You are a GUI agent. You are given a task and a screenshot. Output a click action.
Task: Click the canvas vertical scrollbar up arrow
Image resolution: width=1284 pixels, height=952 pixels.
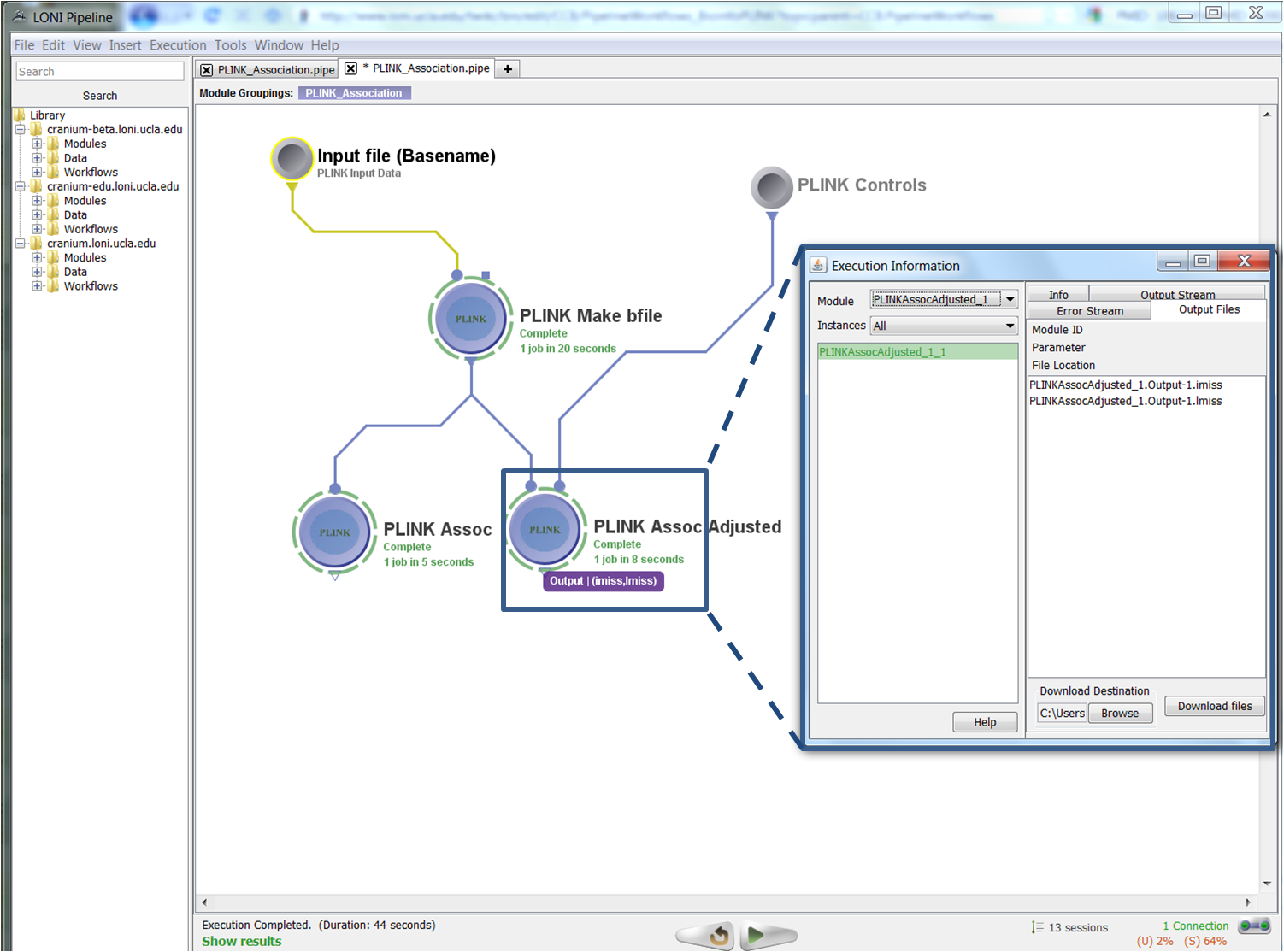coord(1267,114)
